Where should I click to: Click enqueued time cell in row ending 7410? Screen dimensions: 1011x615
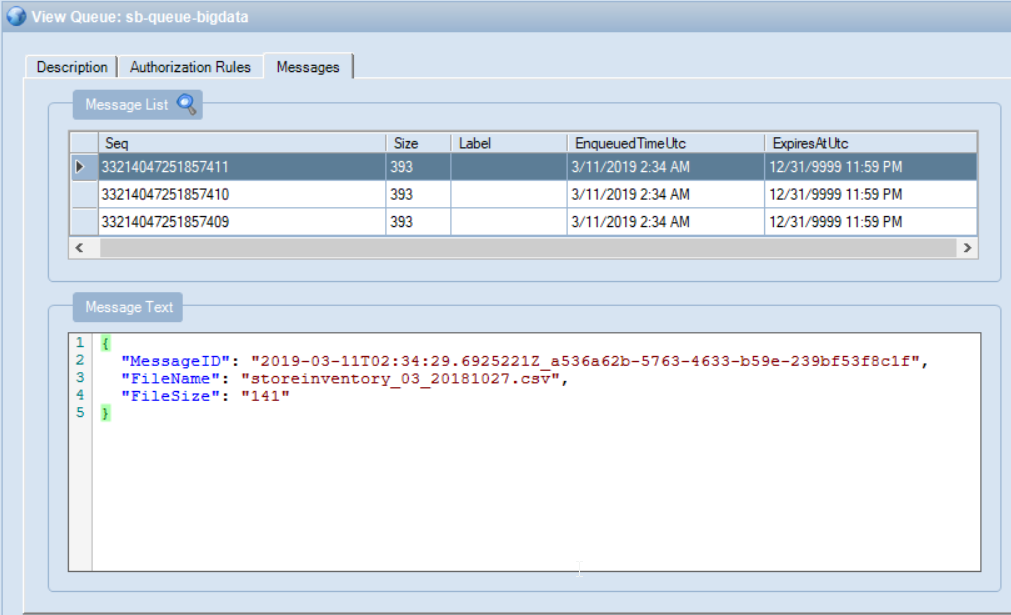pyautogui.click(x=665, y=194)
